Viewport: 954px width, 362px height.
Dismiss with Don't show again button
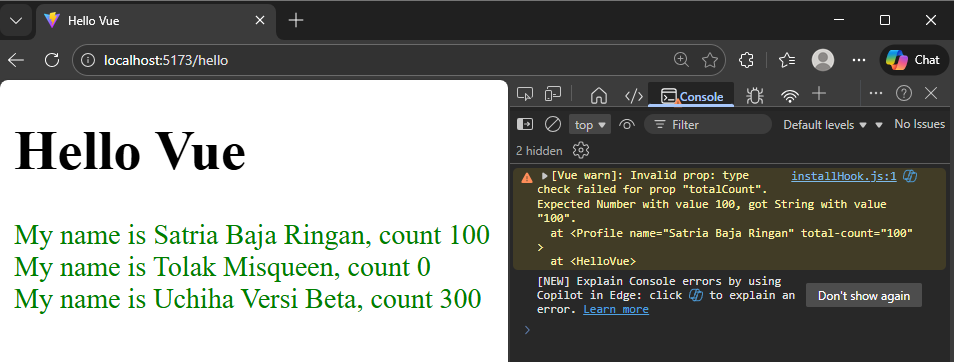[863, 296]
